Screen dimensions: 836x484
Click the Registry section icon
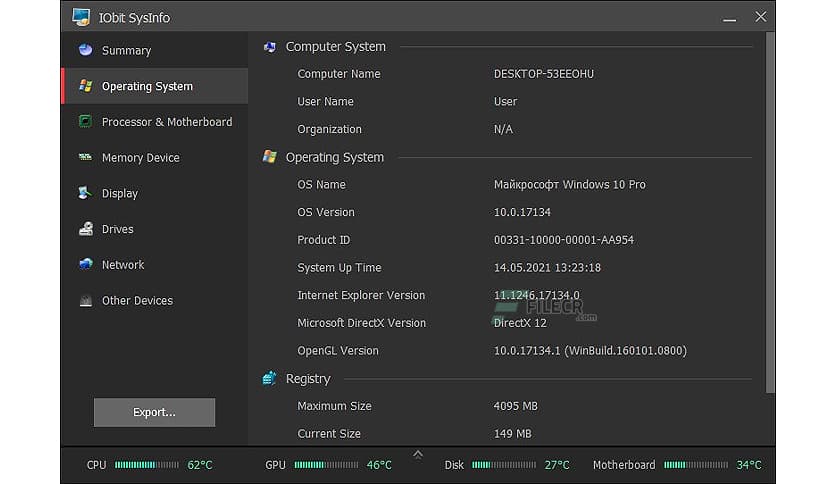pyautogui.click(x=269, y=378)
